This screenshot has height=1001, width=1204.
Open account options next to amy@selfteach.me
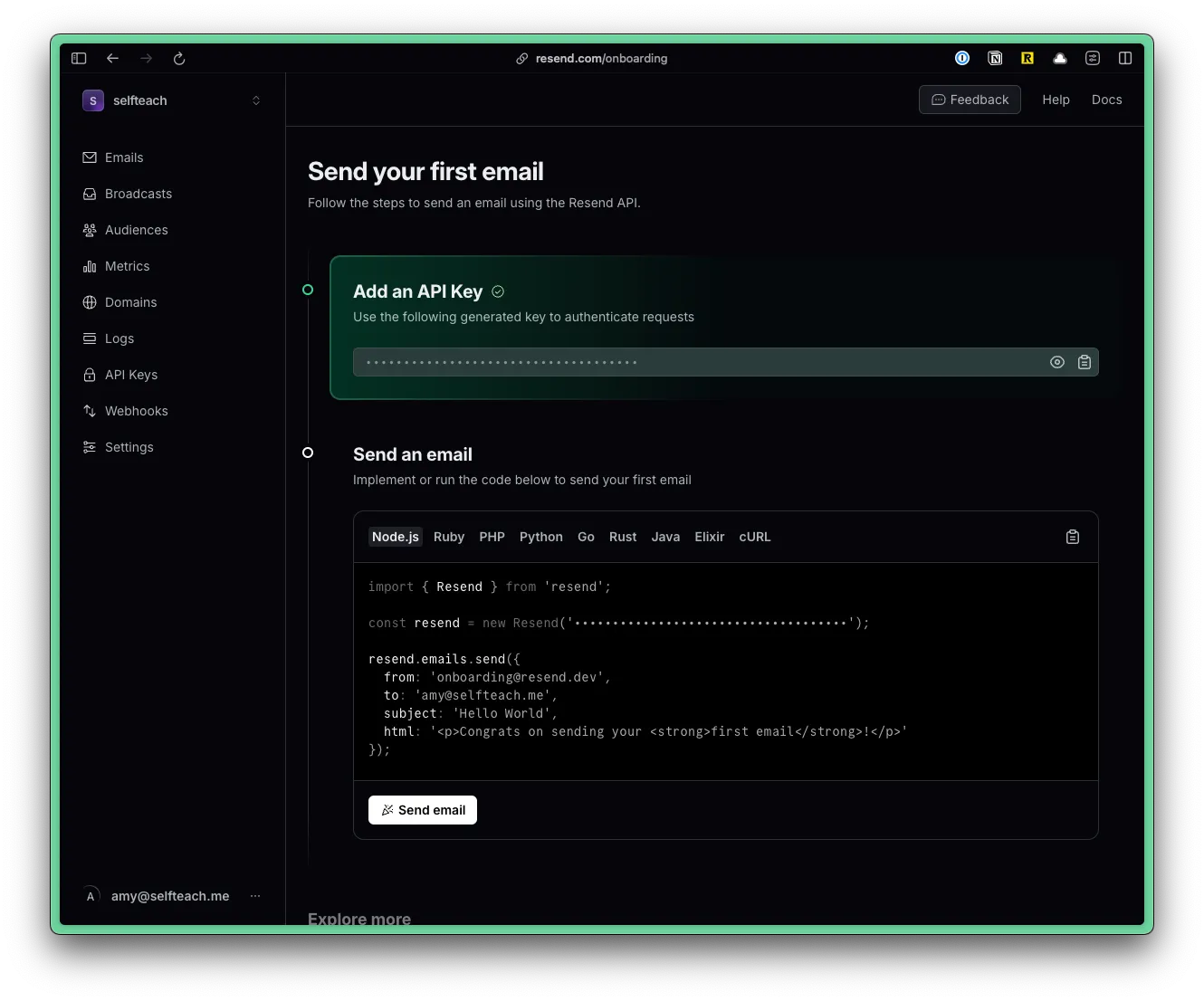[255, 896]
